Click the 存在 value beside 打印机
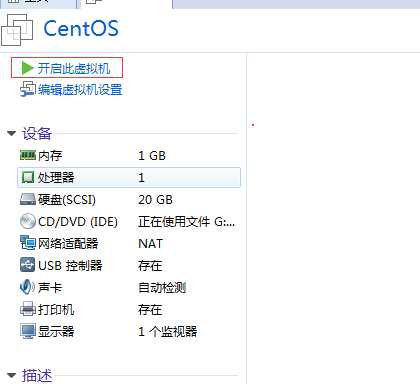The width and height of the screenshot is (420, 384). pos(150,310)
